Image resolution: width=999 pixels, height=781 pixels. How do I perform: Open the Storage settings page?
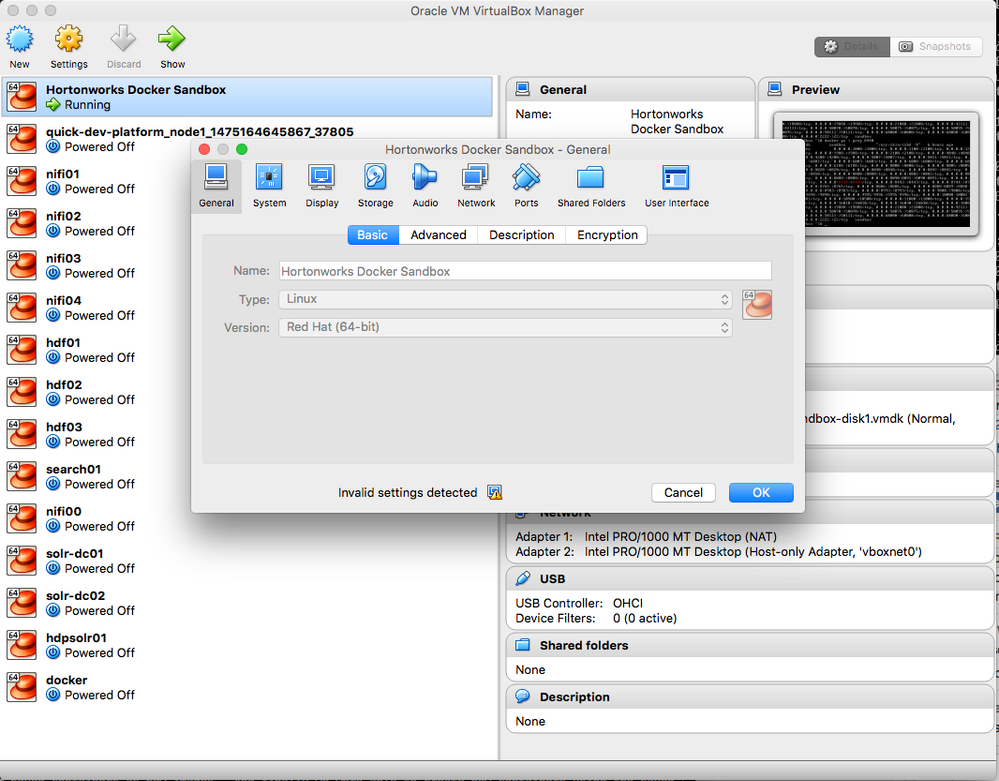pyautogui.click(x=374, y=185)
